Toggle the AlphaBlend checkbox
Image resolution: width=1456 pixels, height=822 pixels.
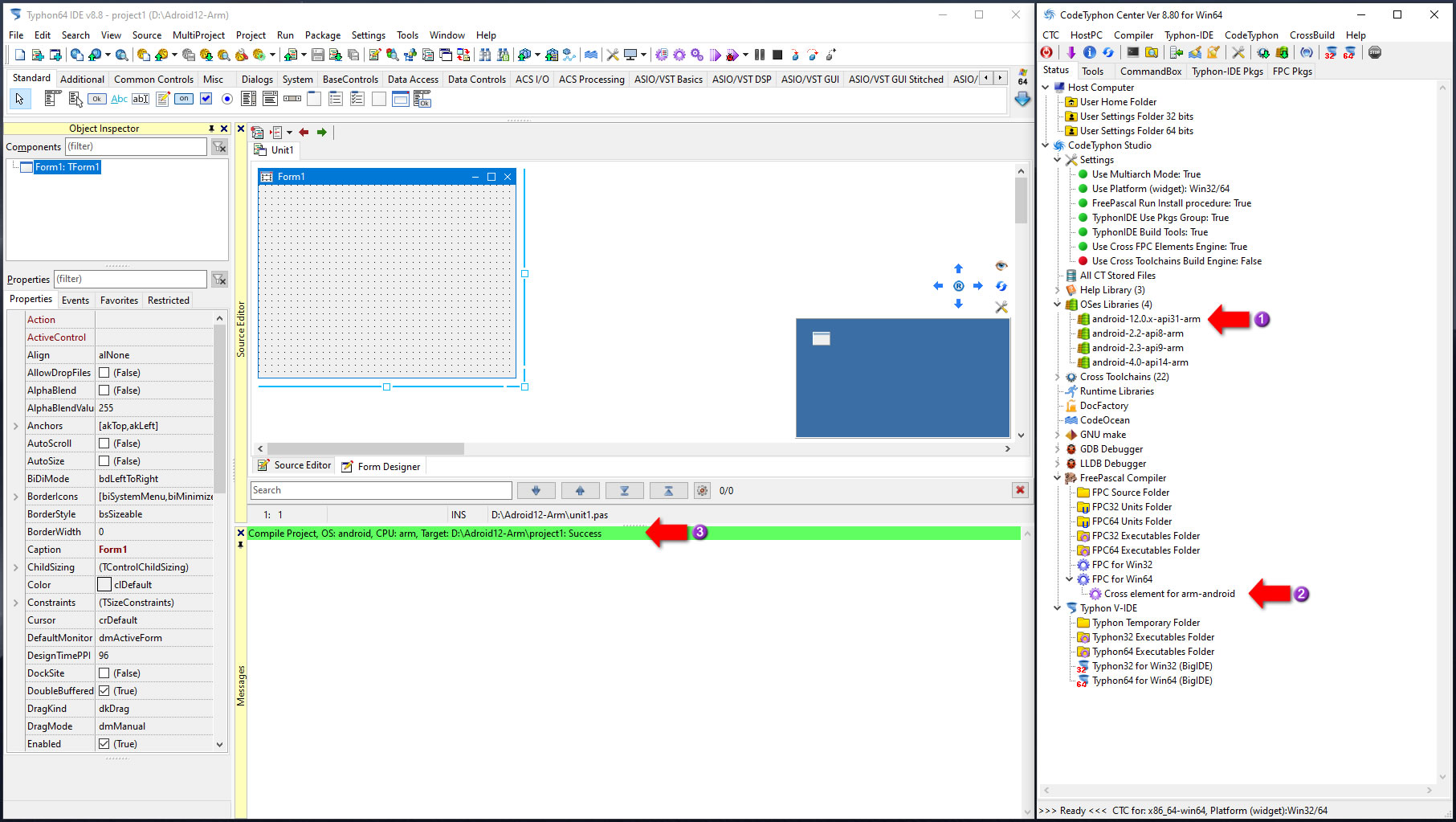click(x=104, y=391)
